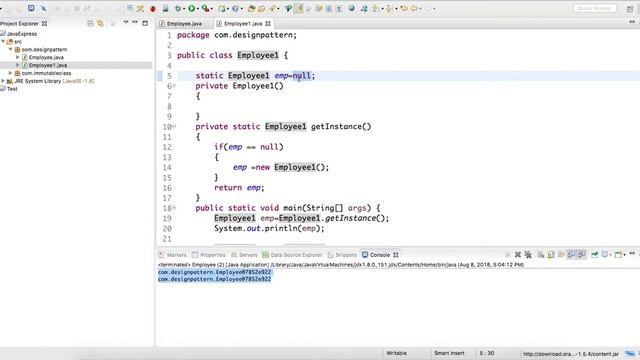The width and height of the screenshot is (640, 360).
Task: Collapse the com.designpattern package
Action: (11, 49)
